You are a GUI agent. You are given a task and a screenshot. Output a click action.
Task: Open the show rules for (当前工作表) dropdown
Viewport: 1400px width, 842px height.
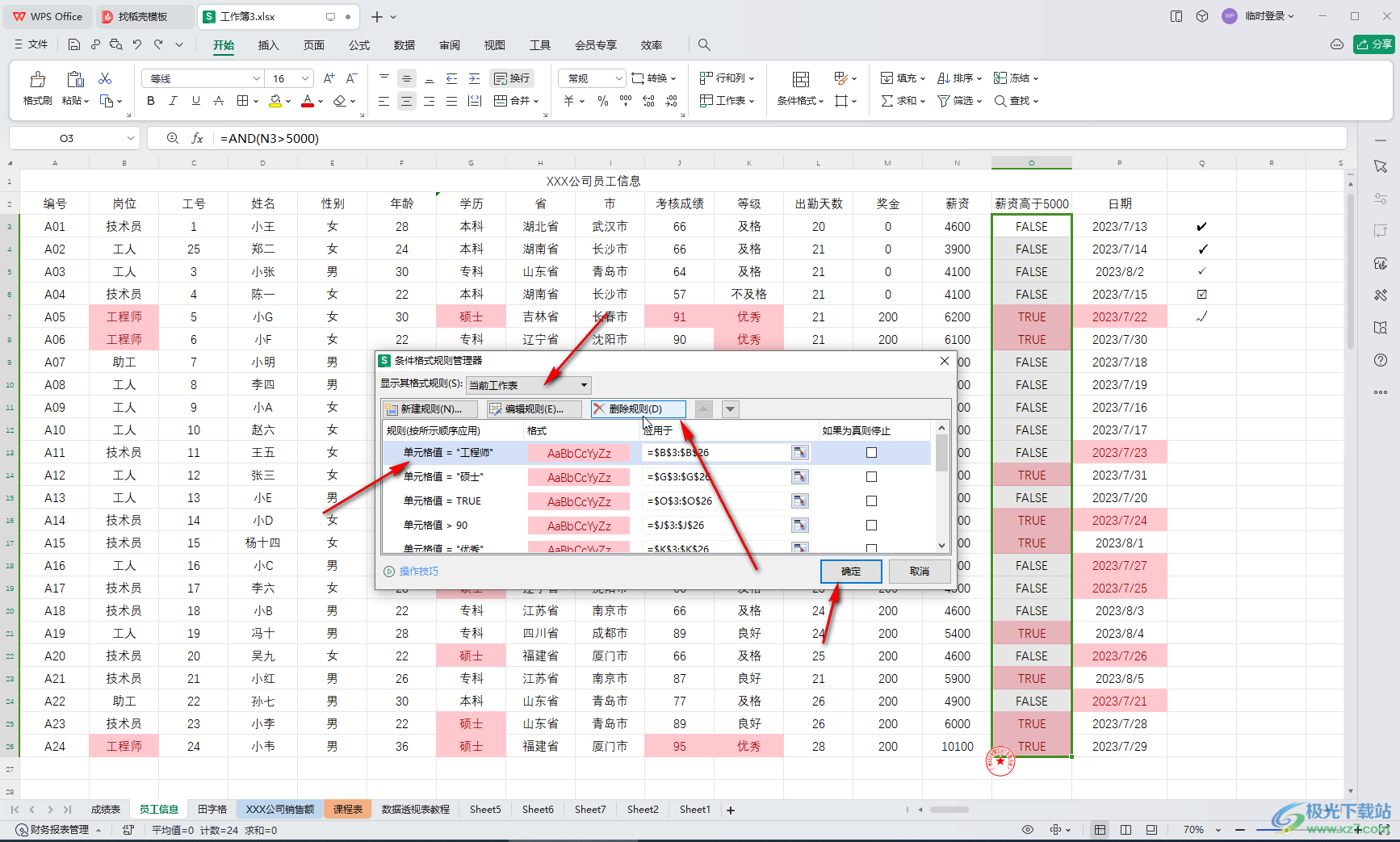[529, 385]
